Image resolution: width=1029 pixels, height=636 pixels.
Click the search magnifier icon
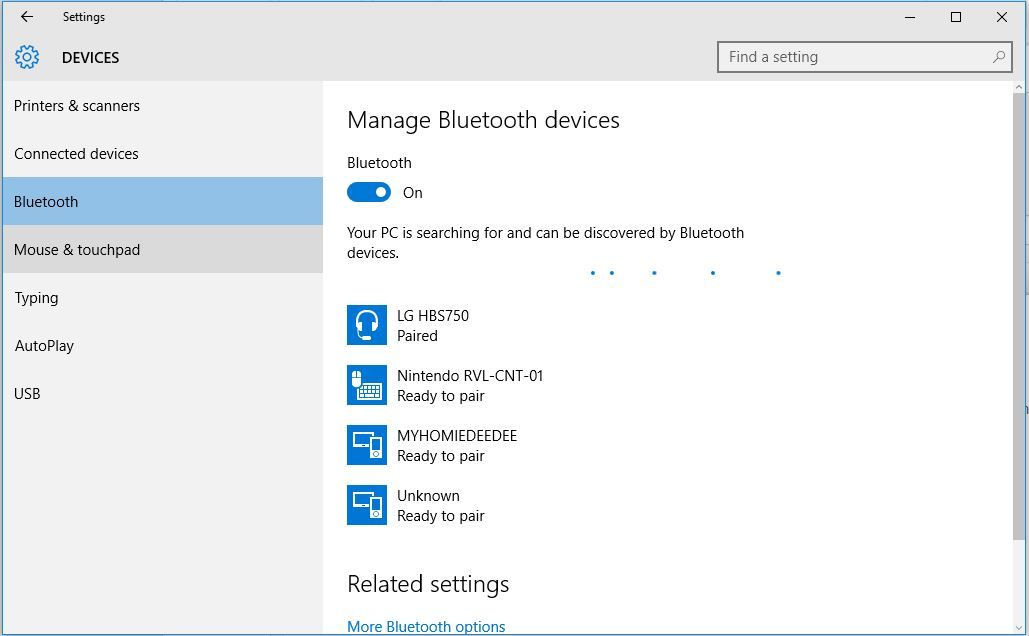click(x=999, y=57)
